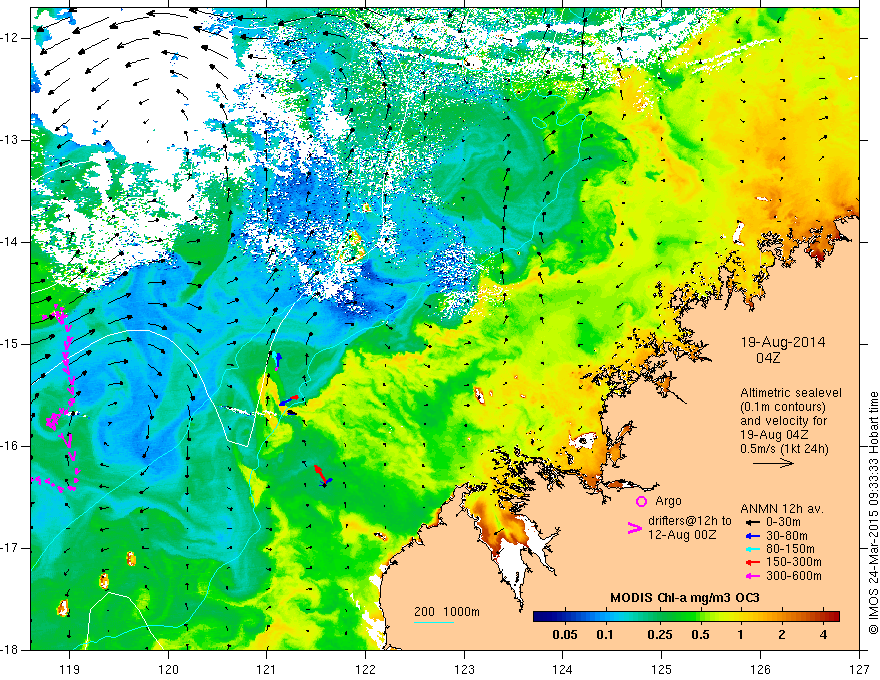Screen dimensions: 880x680
Task: Click the 125 longitude axis label
Action: coord(662,669)
